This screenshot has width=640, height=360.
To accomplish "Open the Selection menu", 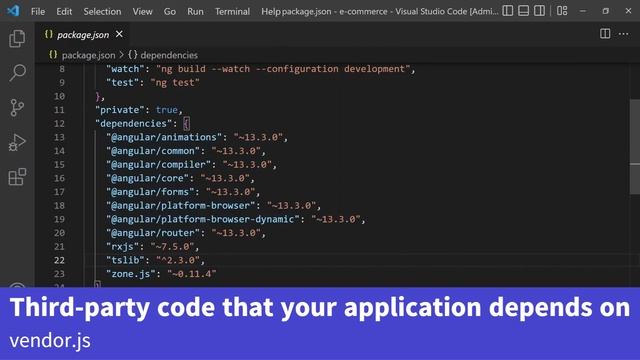I will [x=102, y=11].
